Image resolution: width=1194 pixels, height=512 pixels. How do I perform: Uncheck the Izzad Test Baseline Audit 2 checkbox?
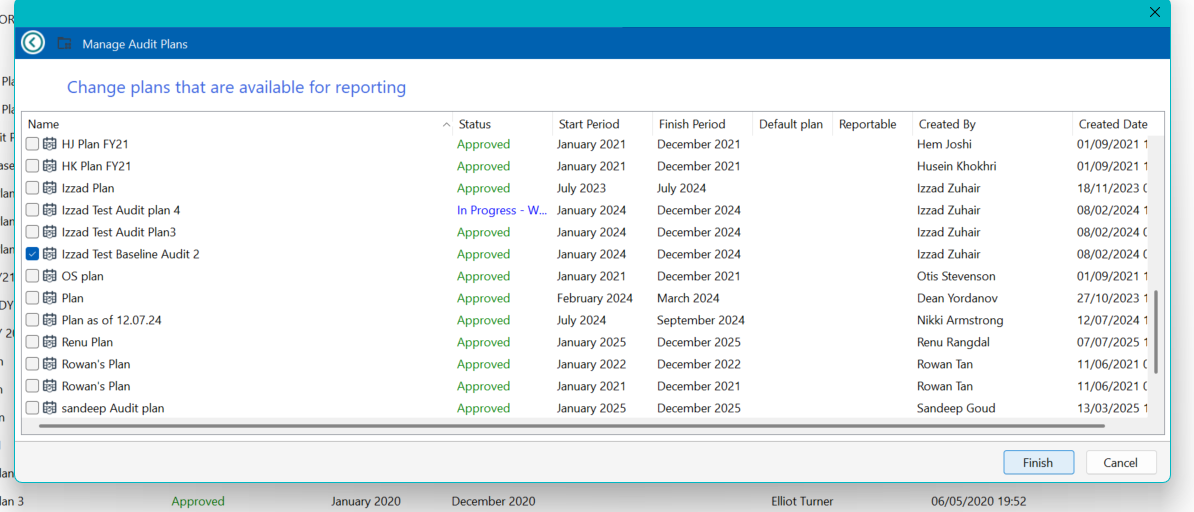pos(32,254)
